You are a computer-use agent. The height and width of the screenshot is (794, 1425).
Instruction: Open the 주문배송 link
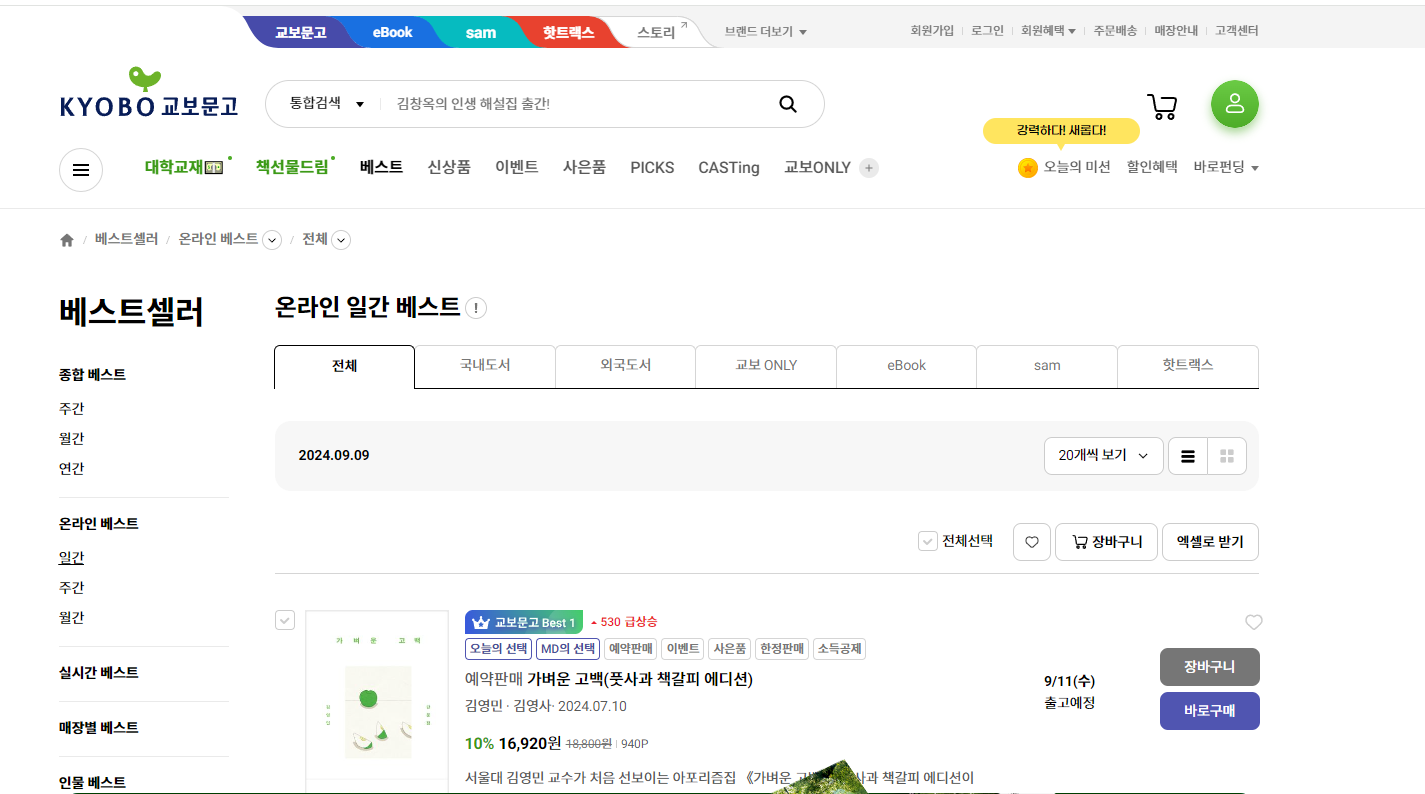point(1115,31)
